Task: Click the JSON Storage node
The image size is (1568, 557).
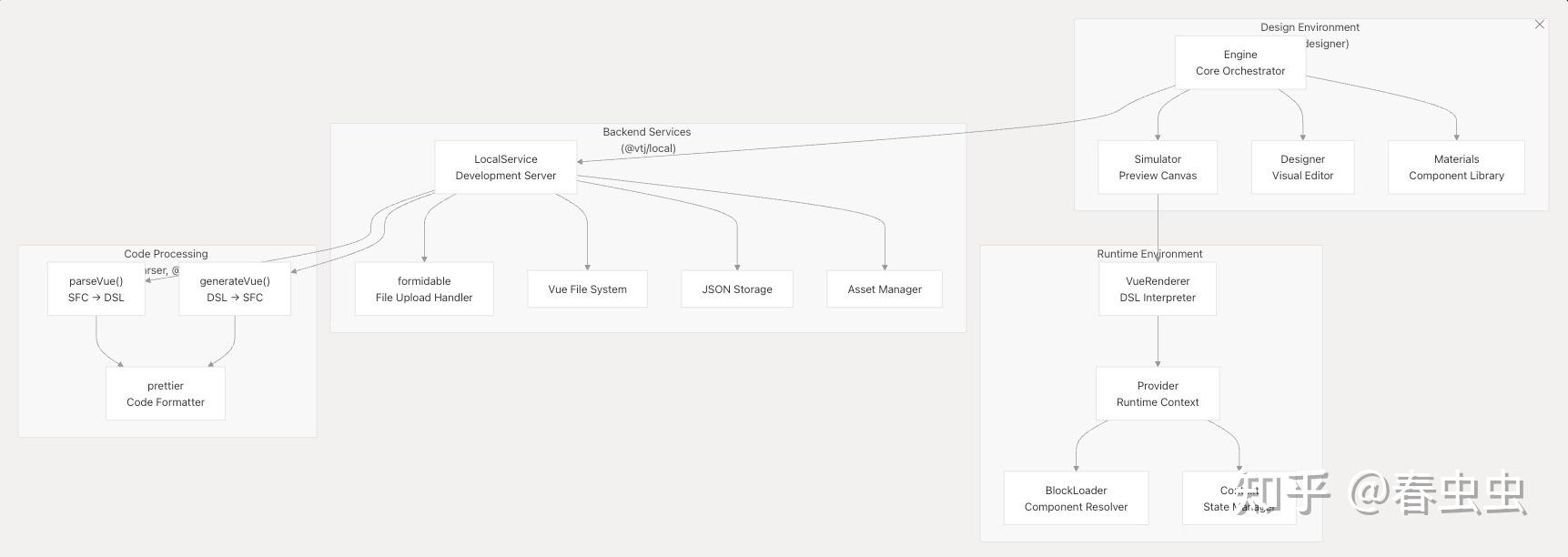Action: pyautogui.click(x=736, y=289)
